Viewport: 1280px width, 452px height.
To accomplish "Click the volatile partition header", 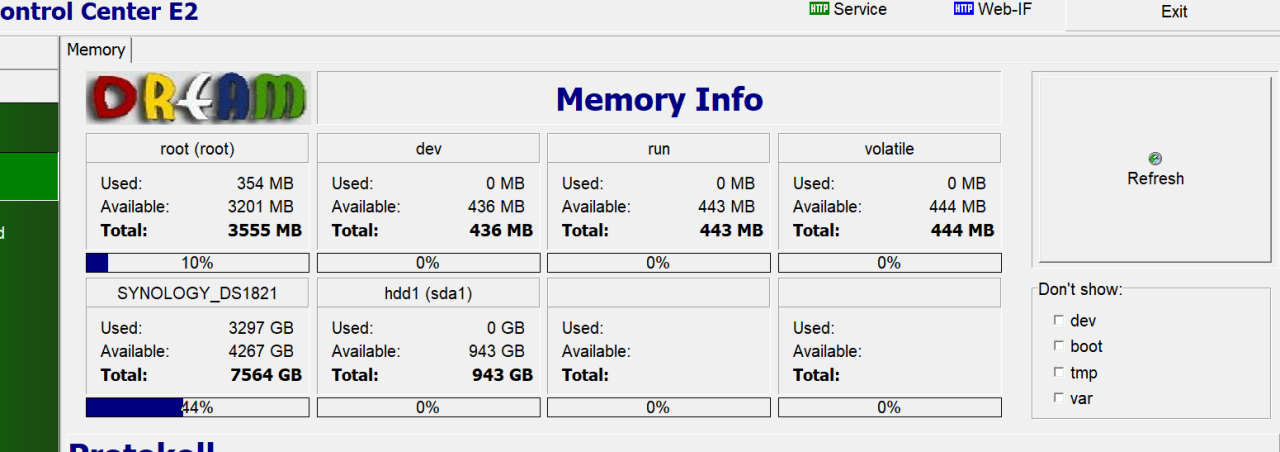I will coord(889,149).
